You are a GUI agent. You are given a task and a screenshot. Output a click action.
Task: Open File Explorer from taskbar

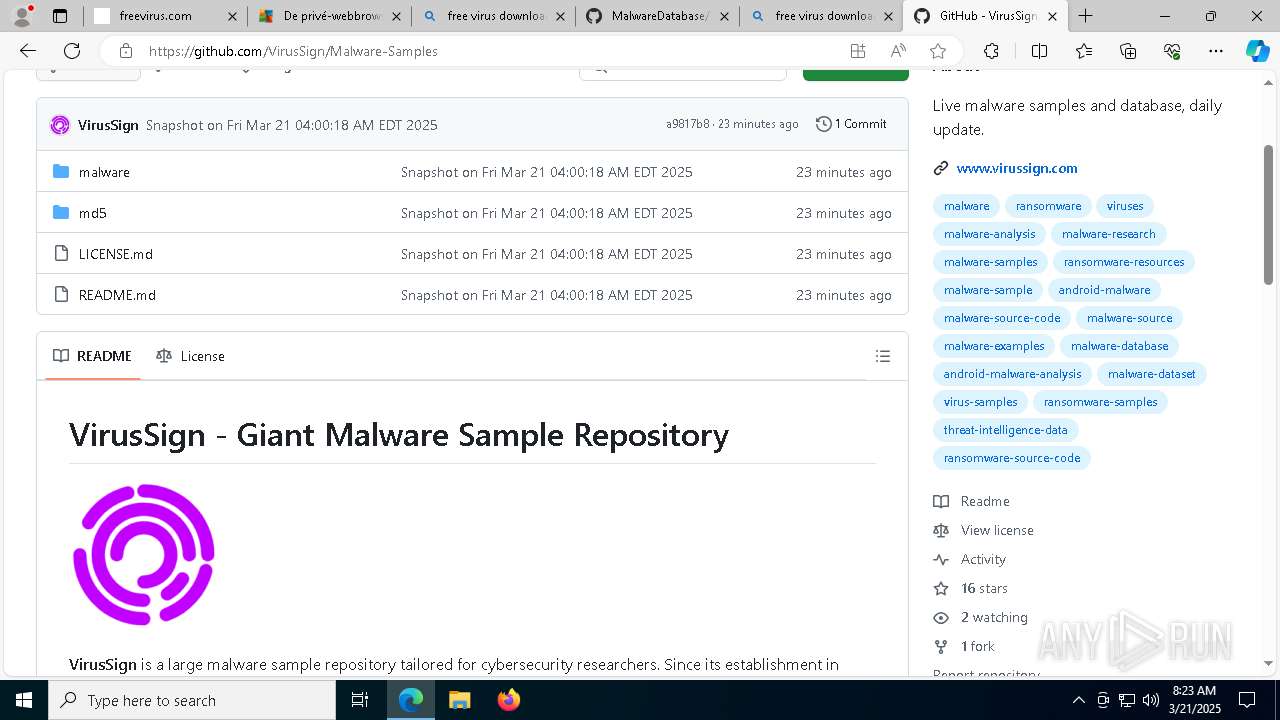coord(459,700)
